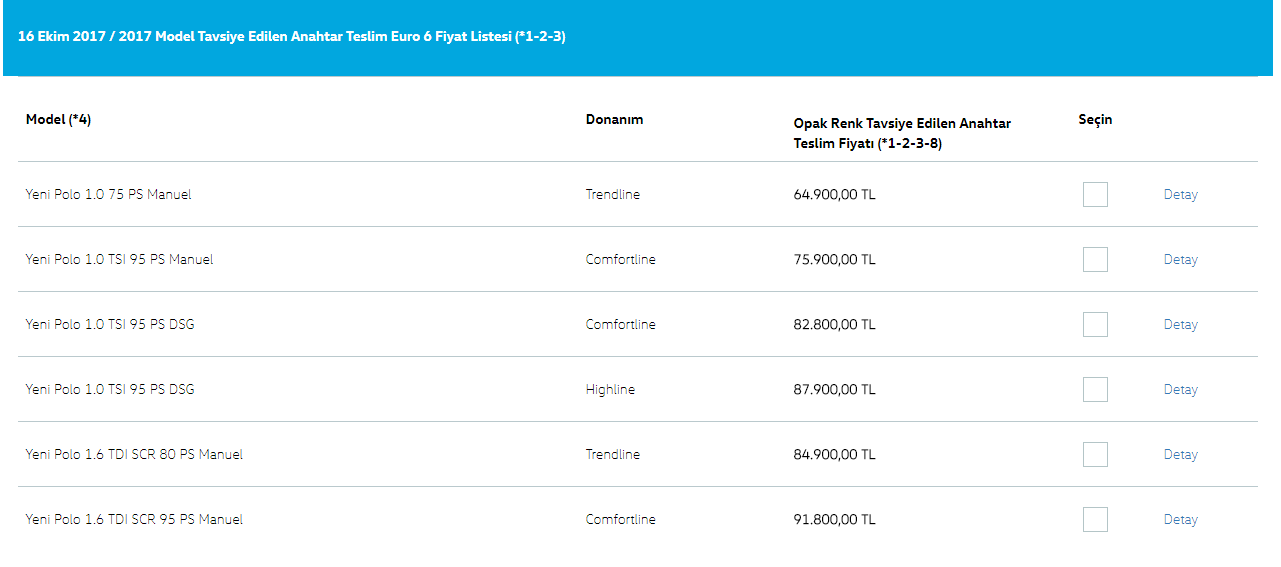The width and height of the screenshot is (1281, 567).
Task: Open Detay link for 64.900,00 TL row
Action: click(1180, 195)
